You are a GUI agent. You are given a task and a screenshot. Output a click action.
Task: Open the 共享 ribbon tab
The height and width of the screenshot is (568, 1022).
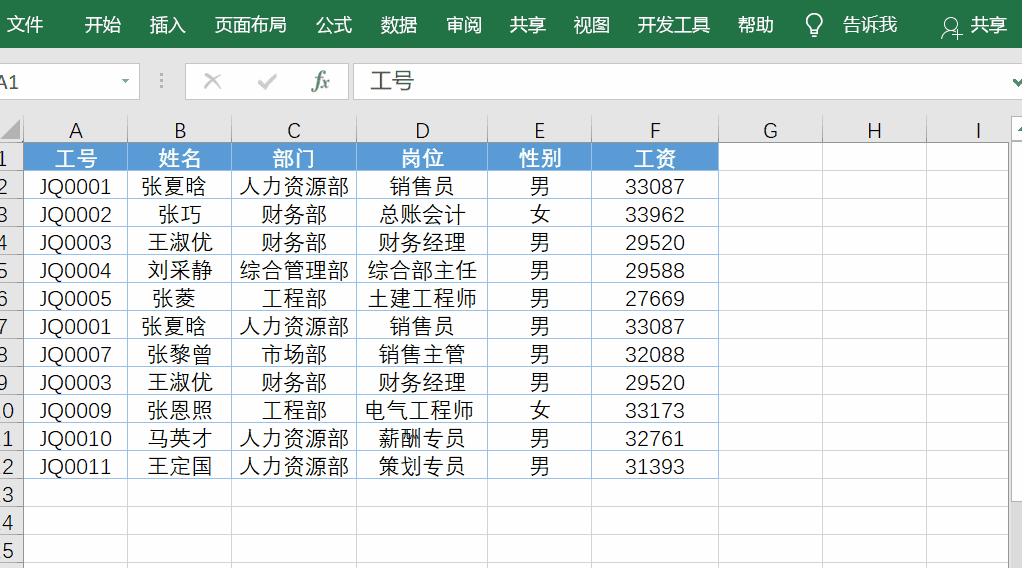[x=528, y=25]
